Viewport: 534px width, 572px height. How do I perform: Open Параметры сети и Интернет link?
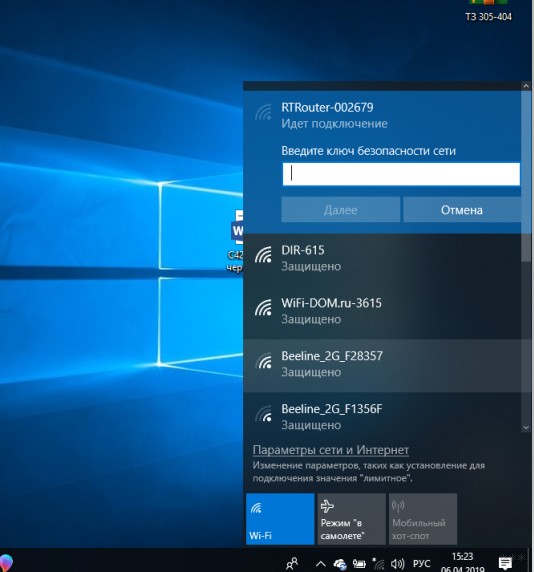[330, 450]
